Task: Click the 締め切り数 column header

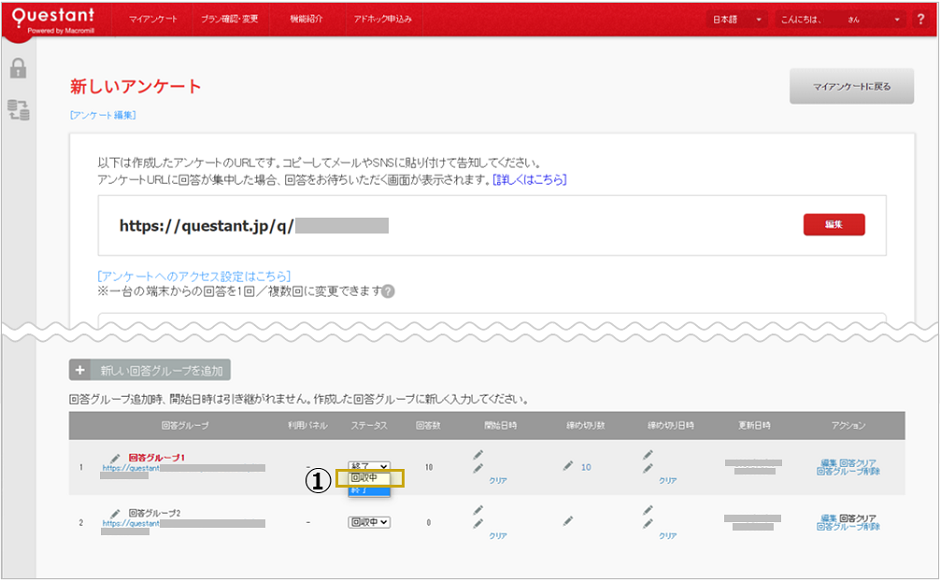Action: pyautogui.click(x=586, y=425)
